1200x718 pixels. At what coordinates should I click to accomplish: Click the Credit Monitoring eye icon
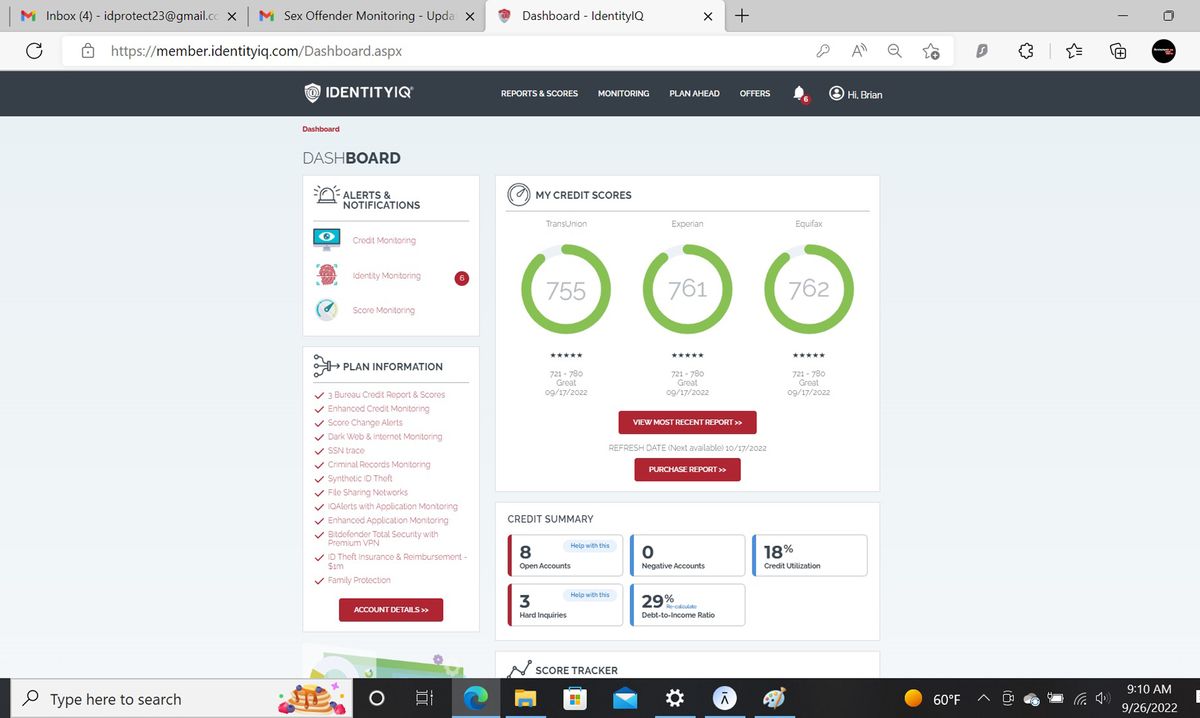coord(326,237)
